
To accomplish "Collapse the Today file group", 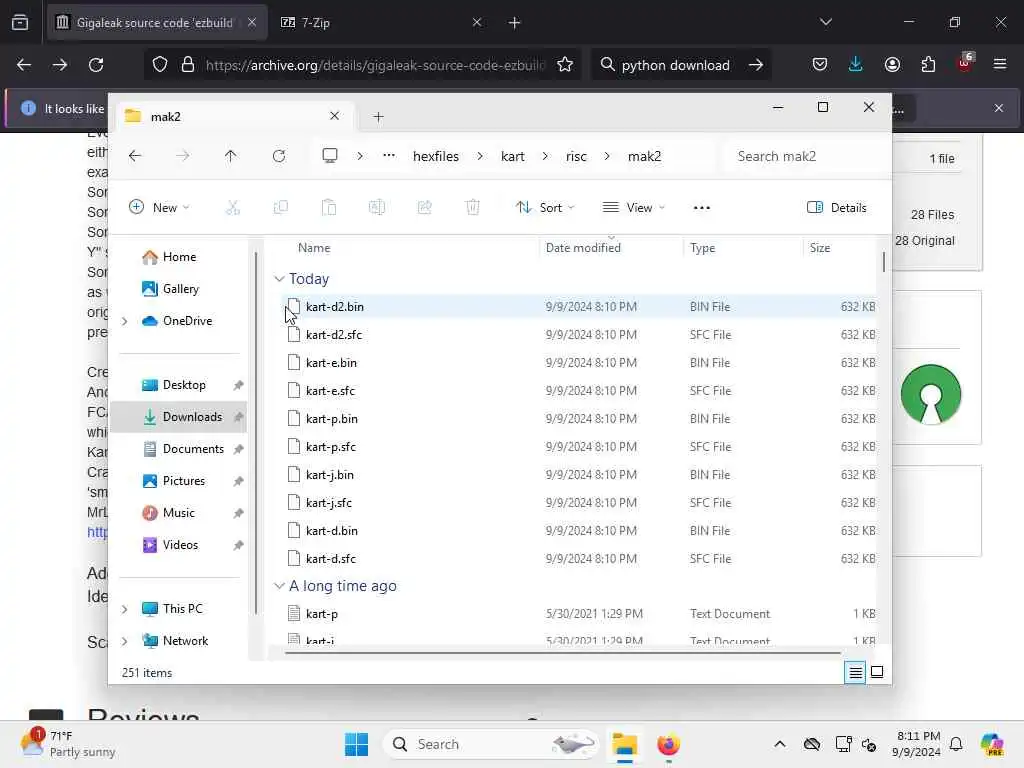I will tap(279, 279).
